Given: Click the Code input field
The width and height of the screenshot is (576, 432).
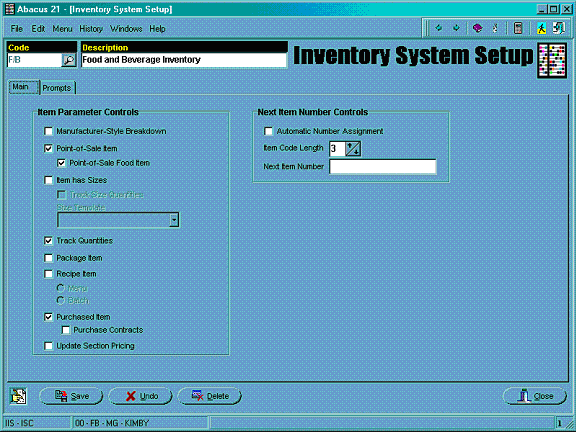Looking at the screenshot, I should click(x=34, y=60).
